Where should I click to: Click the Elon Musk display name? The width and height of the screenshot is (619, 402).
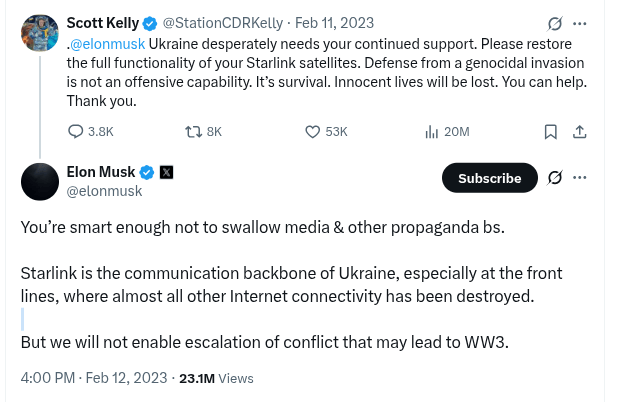[100, 171]
